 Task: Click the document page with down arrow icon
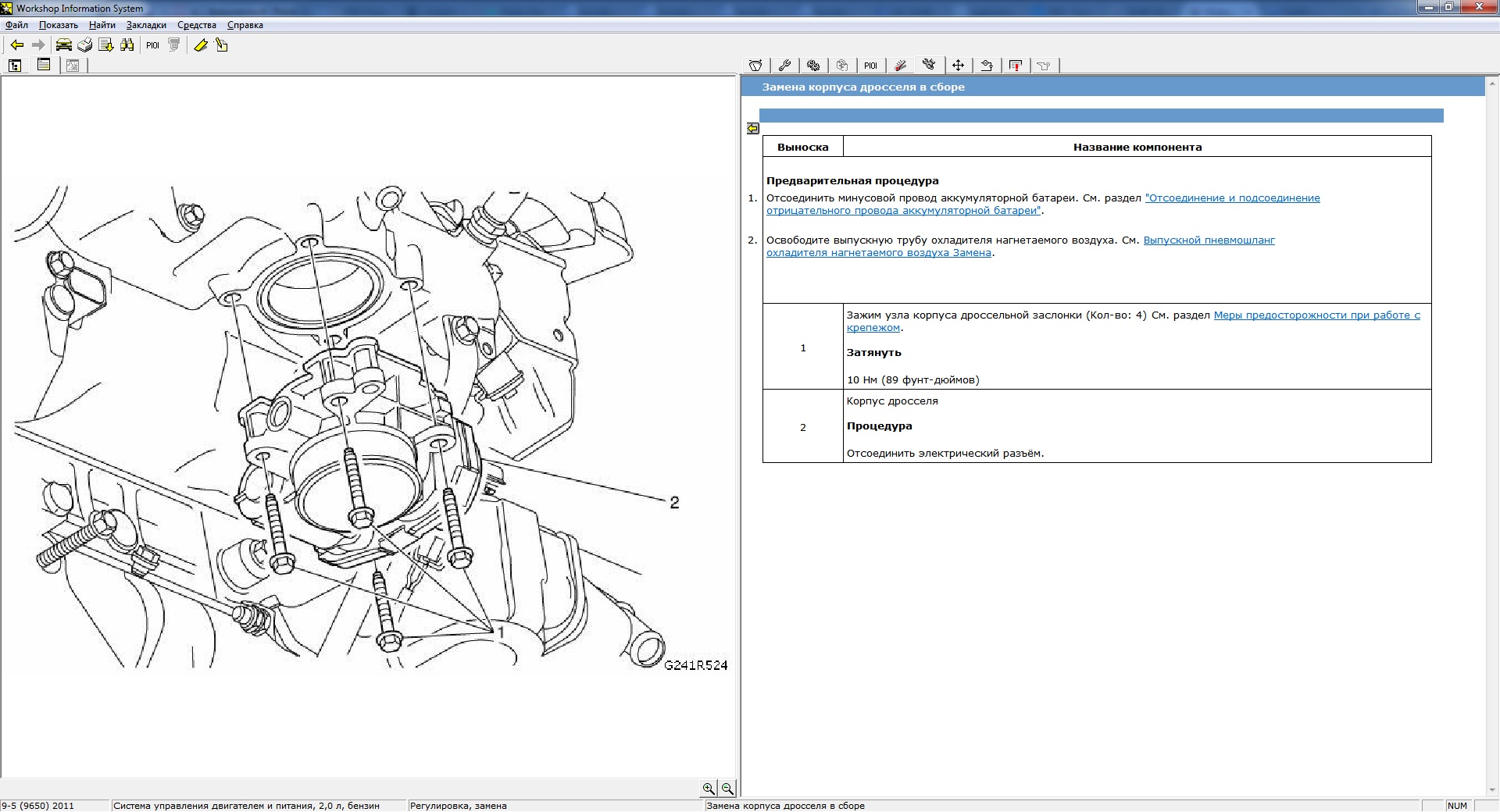106,45
